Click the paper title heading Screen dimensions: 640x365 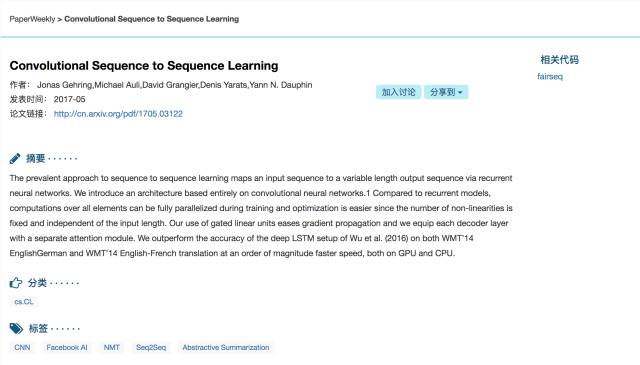point(144,66)
